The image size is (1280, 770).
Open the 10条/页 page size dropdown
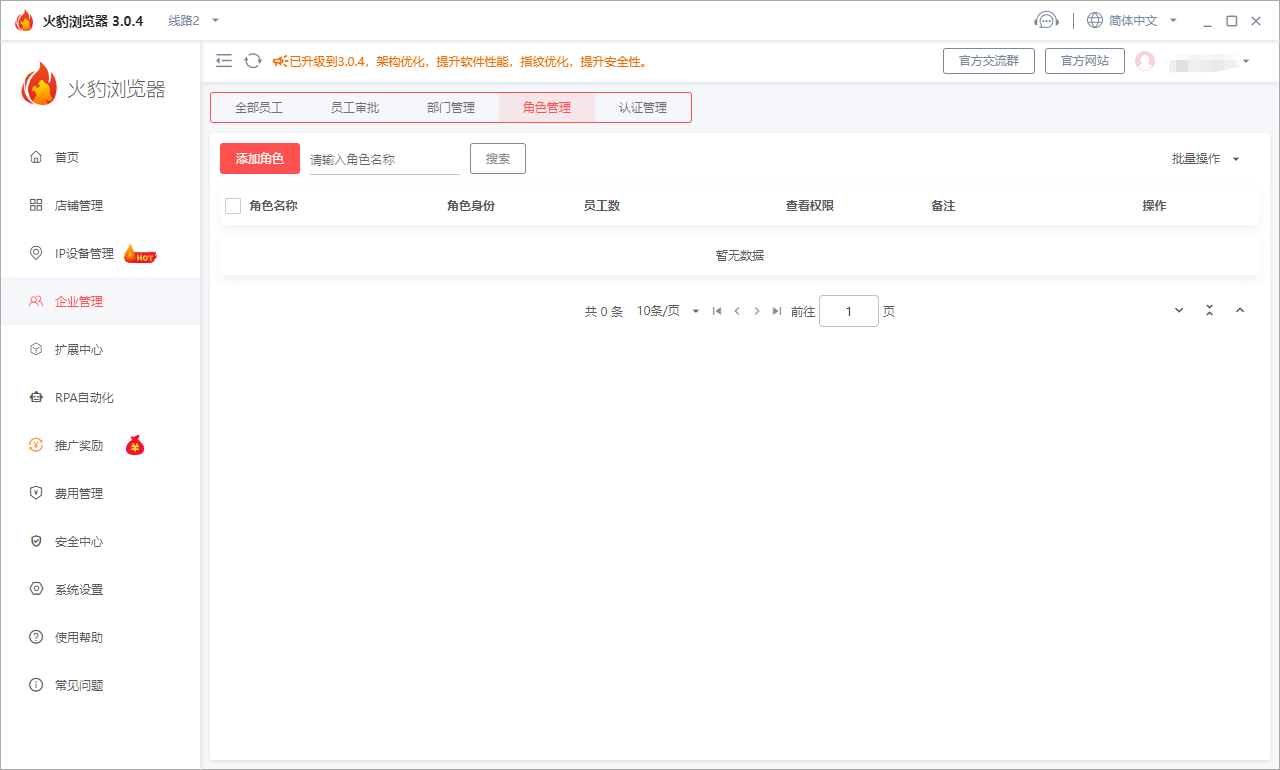pyautogui.click(x=668, y=311)
